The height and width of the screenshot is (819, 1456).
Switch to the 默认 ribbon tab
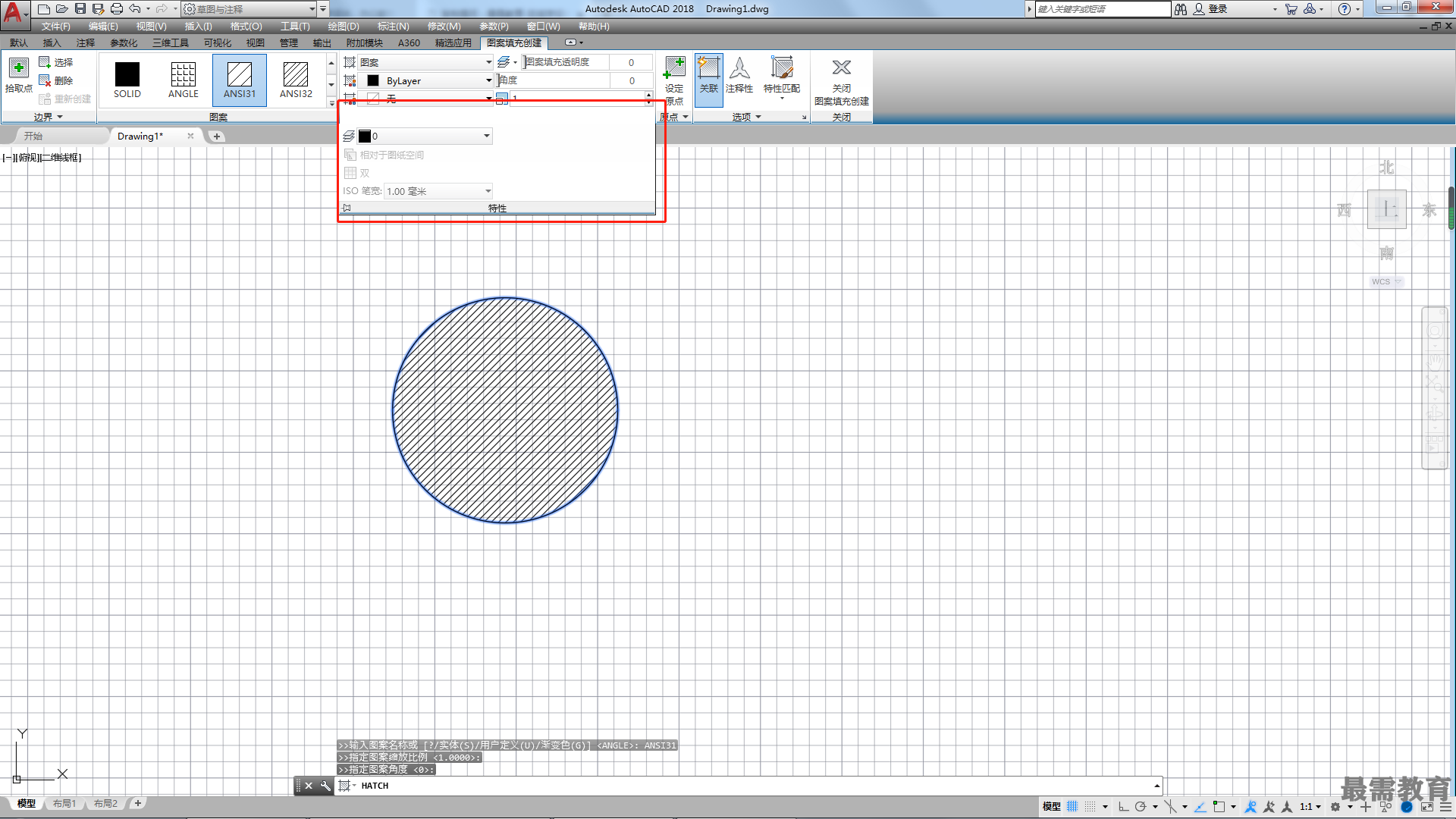19,43
